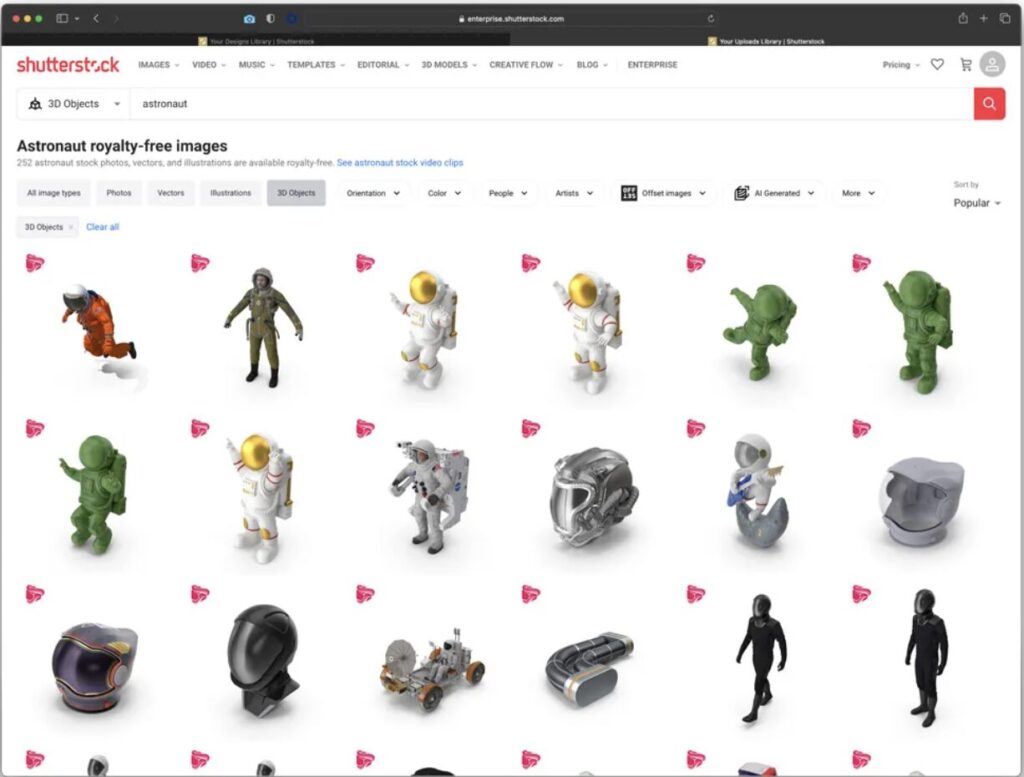Viewport: 1024px width, 777px height.
Task: Select the Photos image type filter
Action: pyautogui.click(x=119, y=193)
